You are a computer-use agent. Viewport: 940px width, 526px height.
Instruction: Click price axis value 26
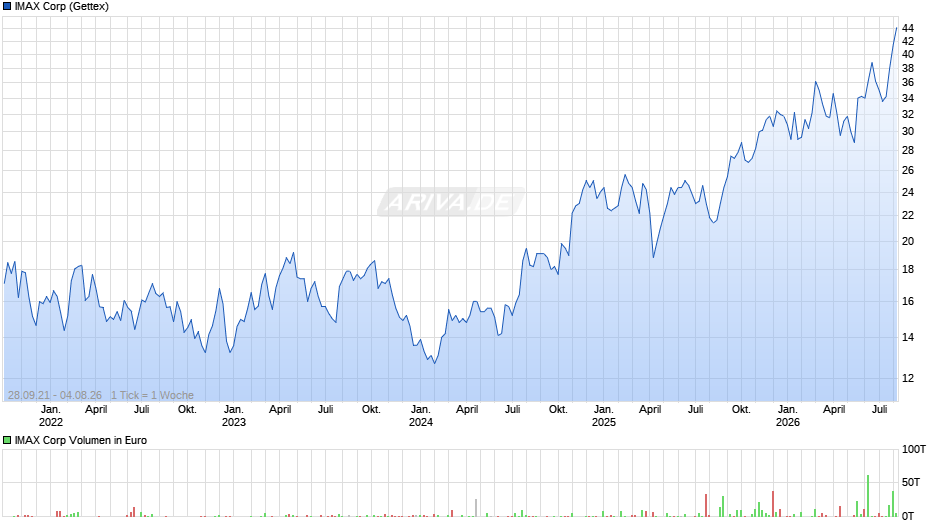[908, 170]
